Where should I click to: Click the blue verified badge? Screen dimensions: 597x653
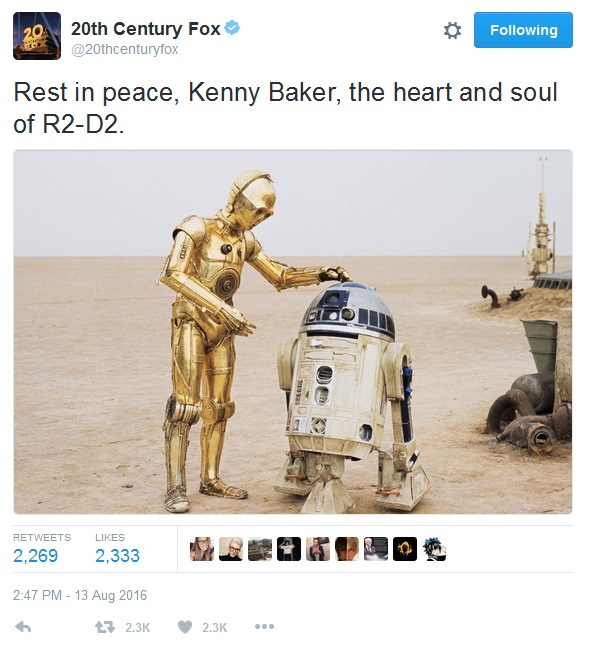tap(232, 28)
